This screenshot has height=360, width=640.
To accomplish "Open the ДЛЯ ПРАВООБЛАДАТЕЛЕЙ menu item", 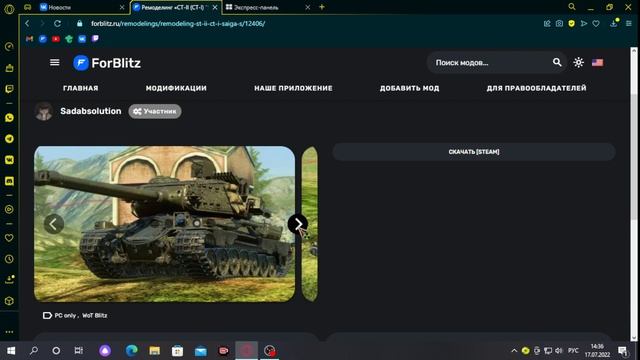I will click(536, 88).
